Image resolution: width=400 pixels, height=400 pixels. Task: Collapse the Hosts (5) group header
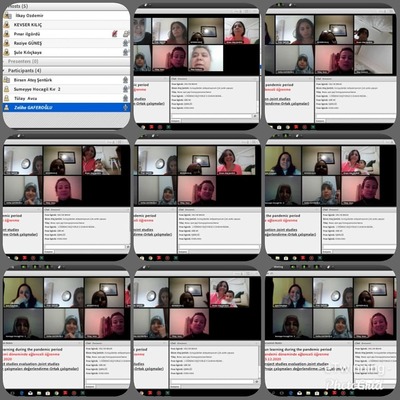pos(66,6)
